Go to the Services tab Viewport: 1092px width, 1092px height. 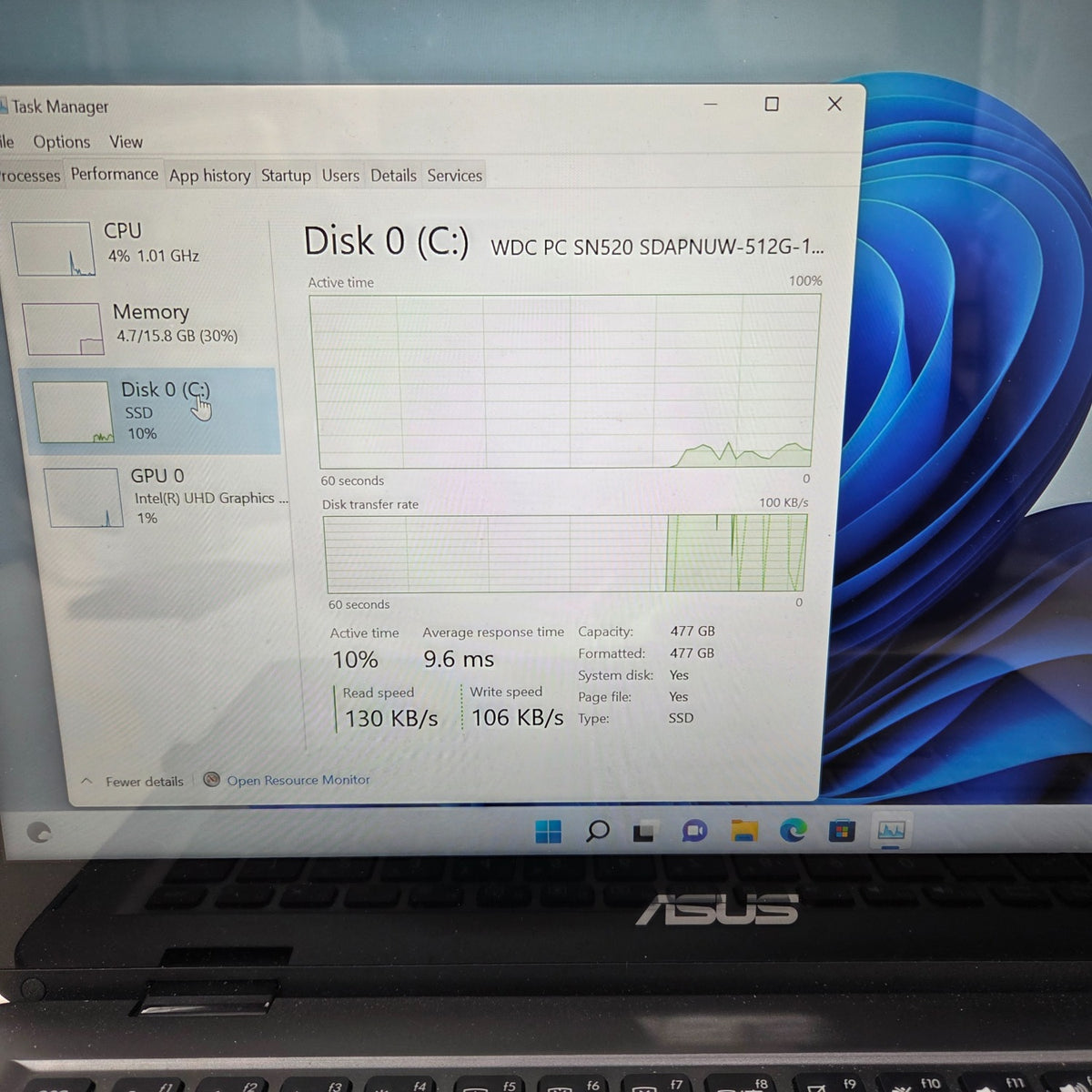[455, 176]
